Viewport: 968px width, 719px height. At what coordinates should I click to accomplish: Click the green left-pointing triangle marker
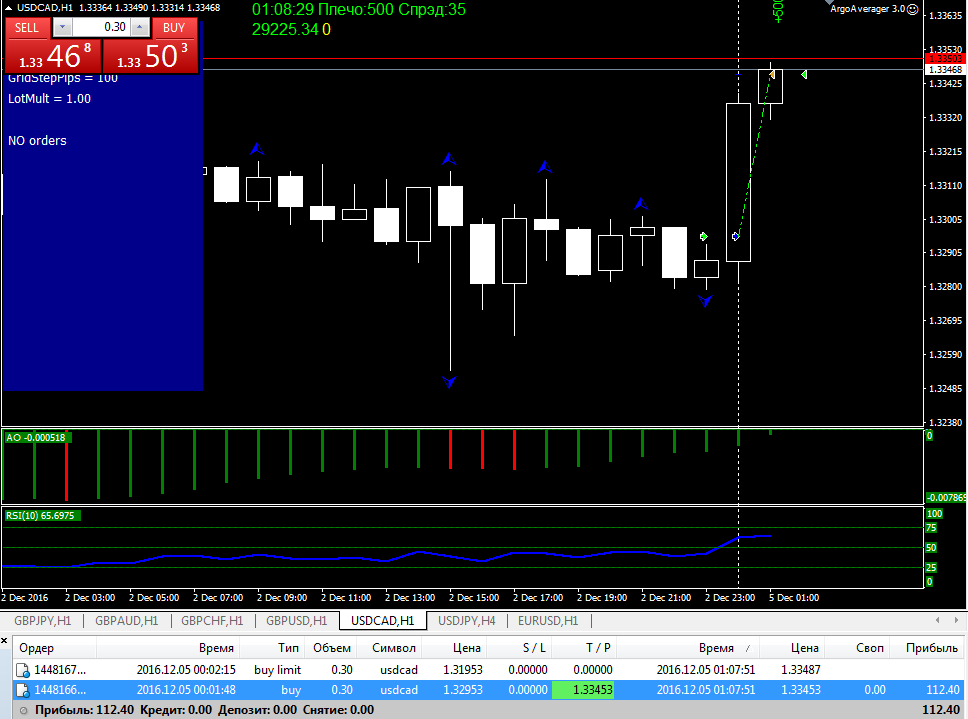[x=804, y=75]
